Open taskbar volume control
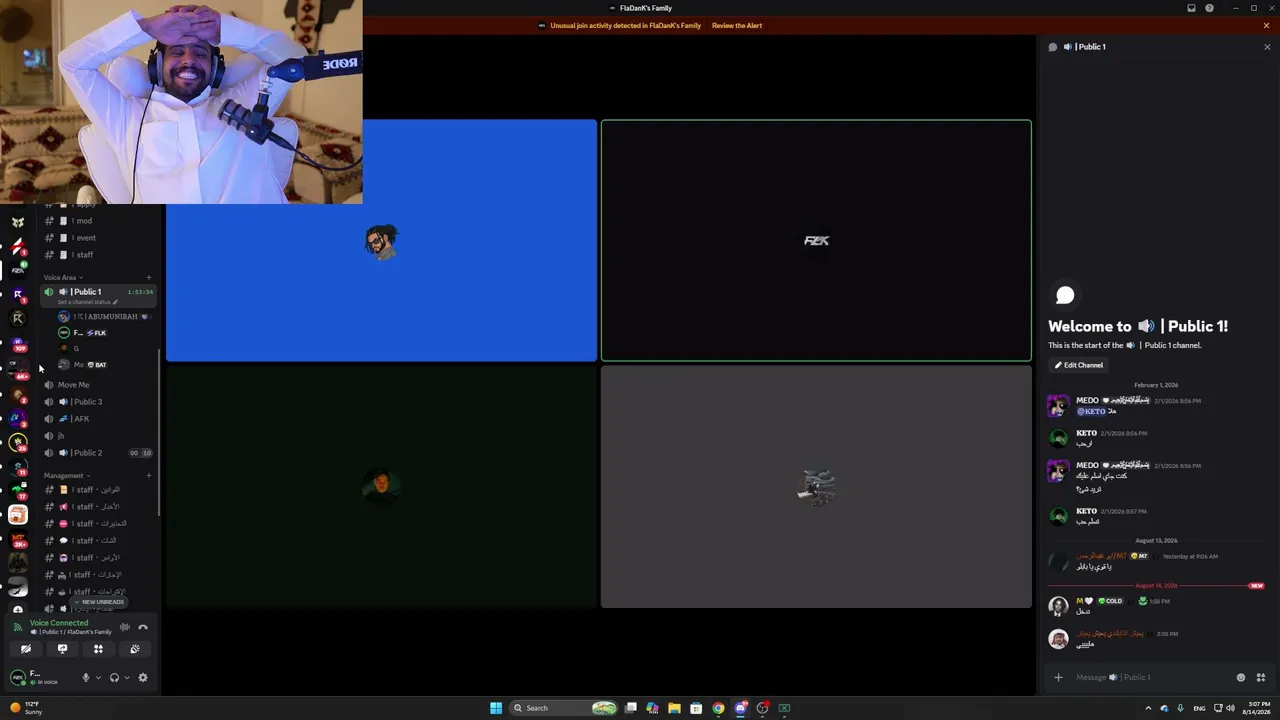Viewport: 1280px width, 720px height. pos(1229,708)
